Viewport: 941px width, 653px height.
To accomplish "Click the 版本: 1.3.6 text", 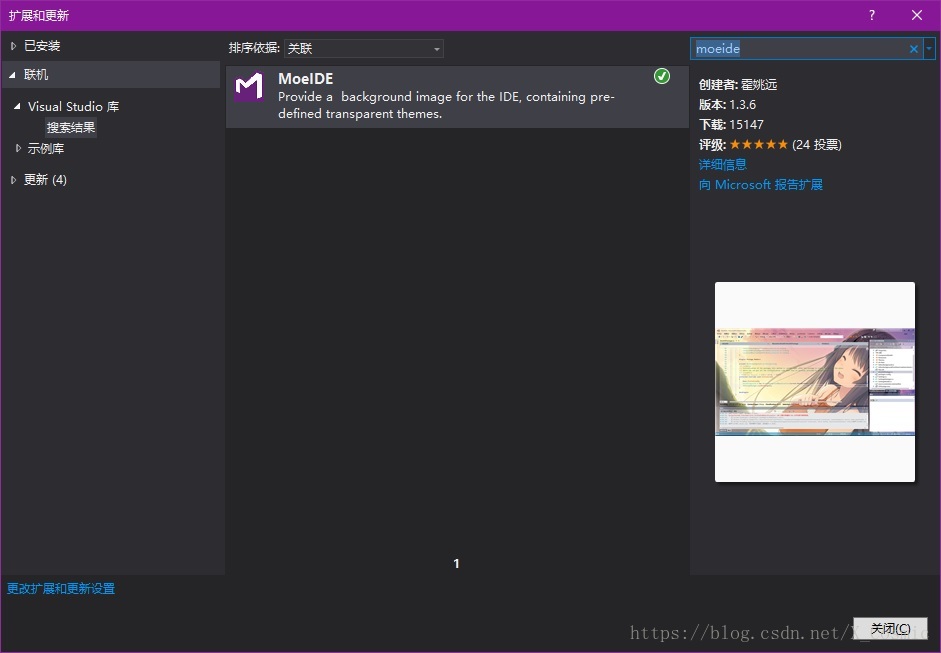I will pos(727,104).
